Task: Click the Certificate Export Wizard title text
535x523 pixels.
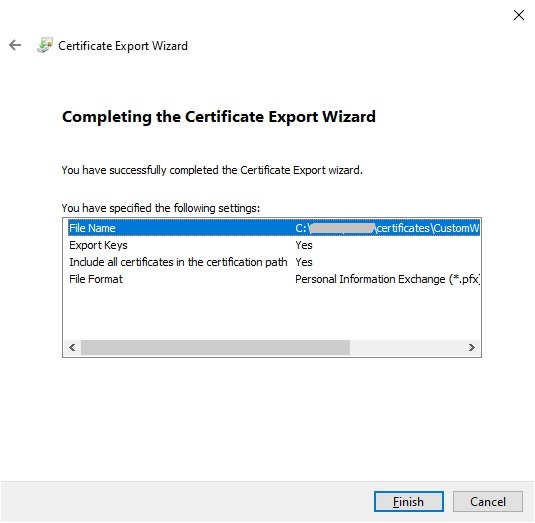Action: point(123,46)
